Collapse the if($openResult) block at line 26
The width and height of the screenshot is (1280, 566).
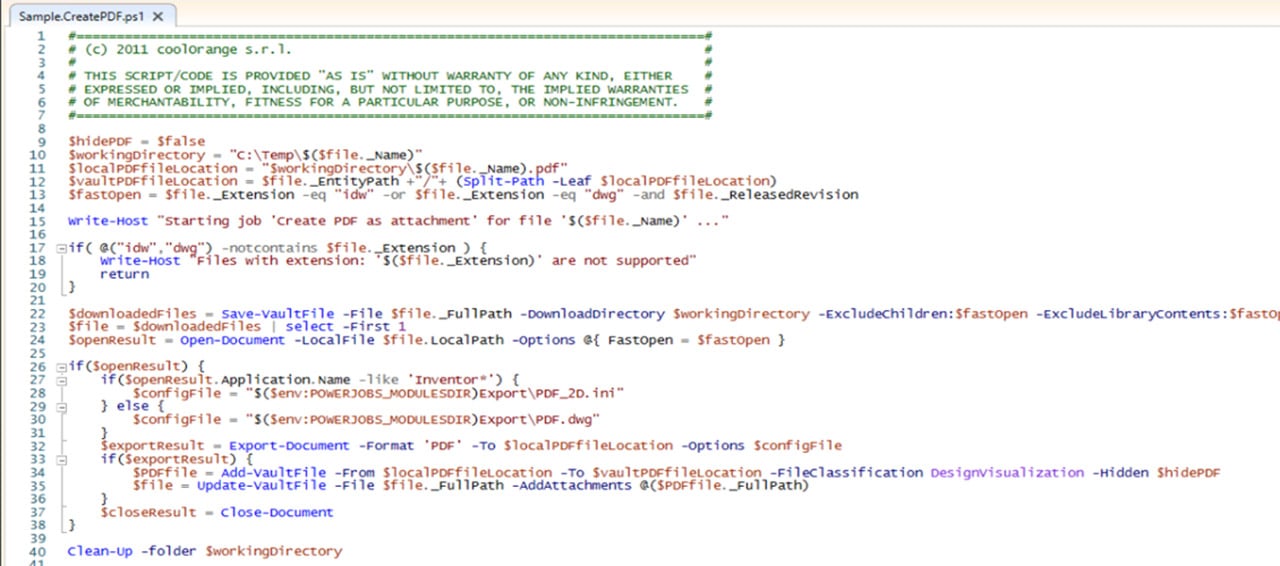pyautogui.click(x=62, y=367)
